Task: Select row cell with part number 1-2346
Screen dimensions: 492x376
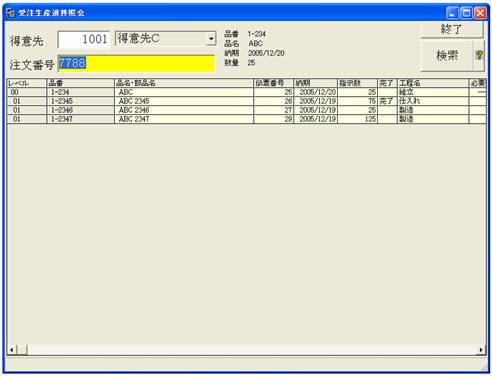Action: coord(80,110)
